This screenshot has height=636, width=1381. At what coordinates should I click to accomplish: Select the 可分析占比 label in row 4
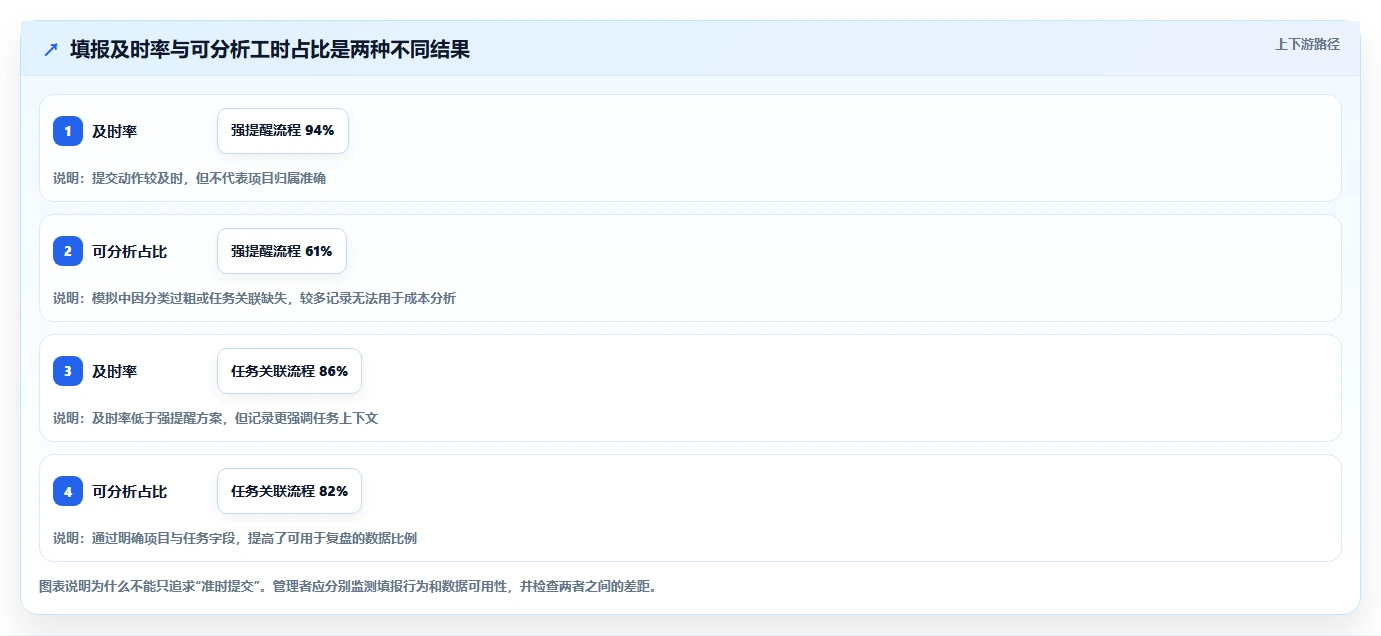[x=130, y=491]
